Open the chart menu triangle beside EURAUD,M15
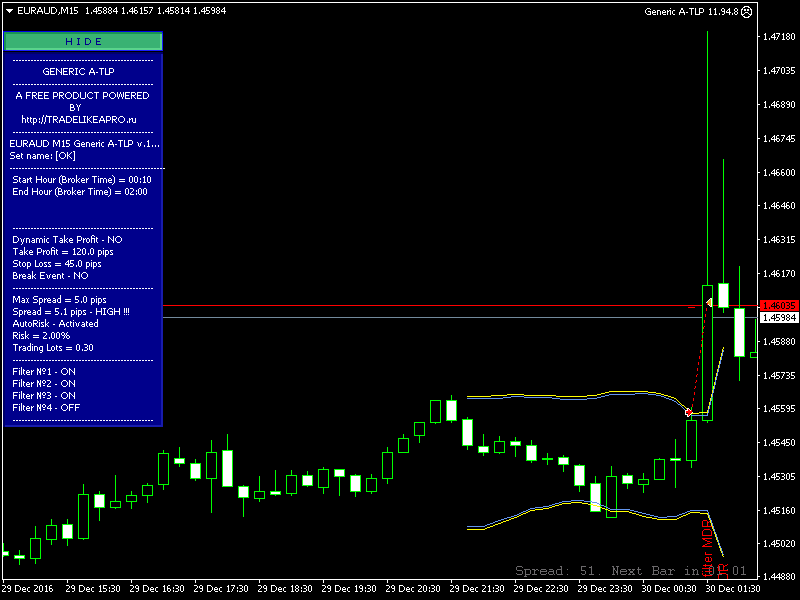 [x=9, y=11]
